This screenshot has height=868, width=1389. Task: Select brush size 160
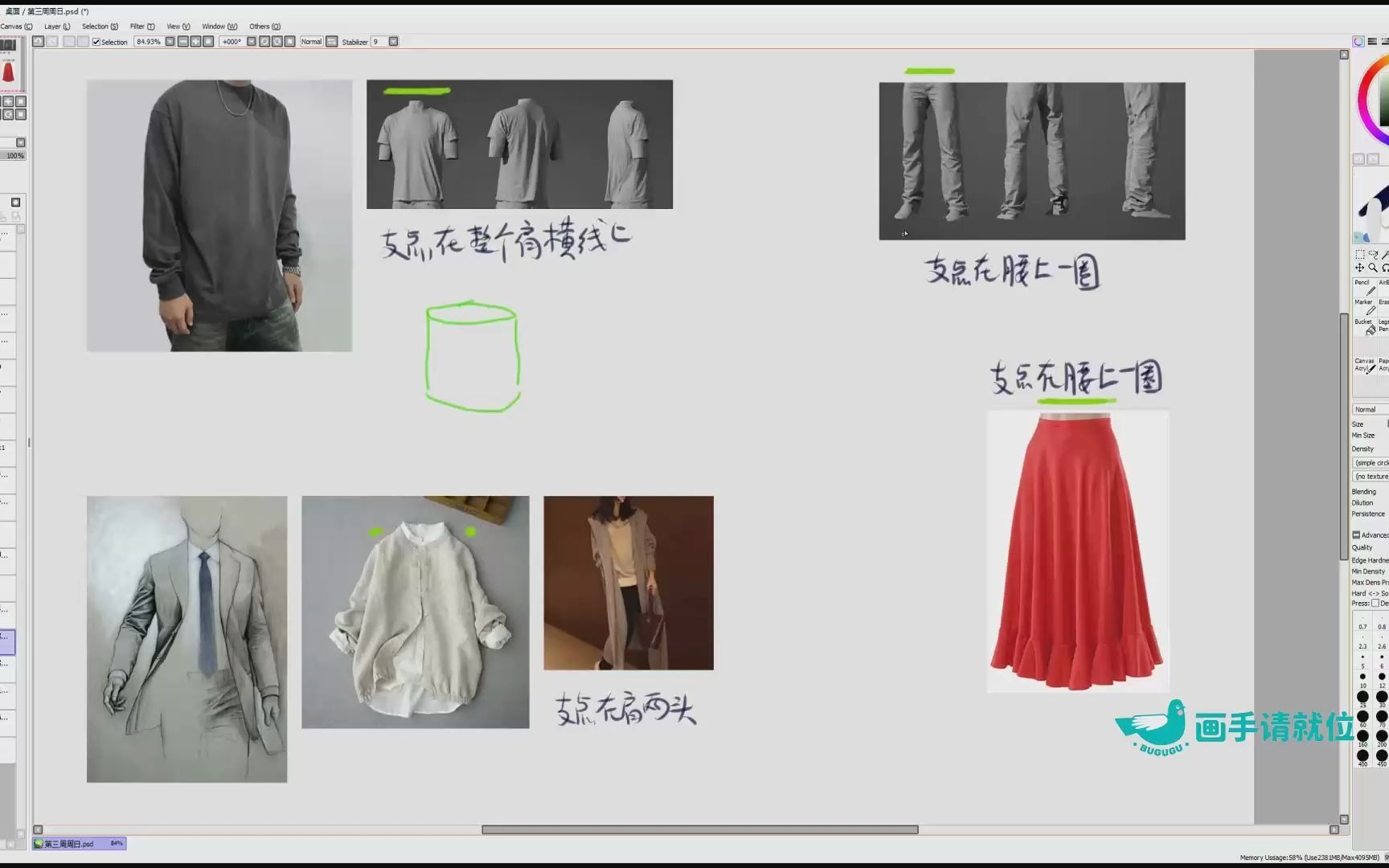pyautogui.click(x=1362, y=738)
